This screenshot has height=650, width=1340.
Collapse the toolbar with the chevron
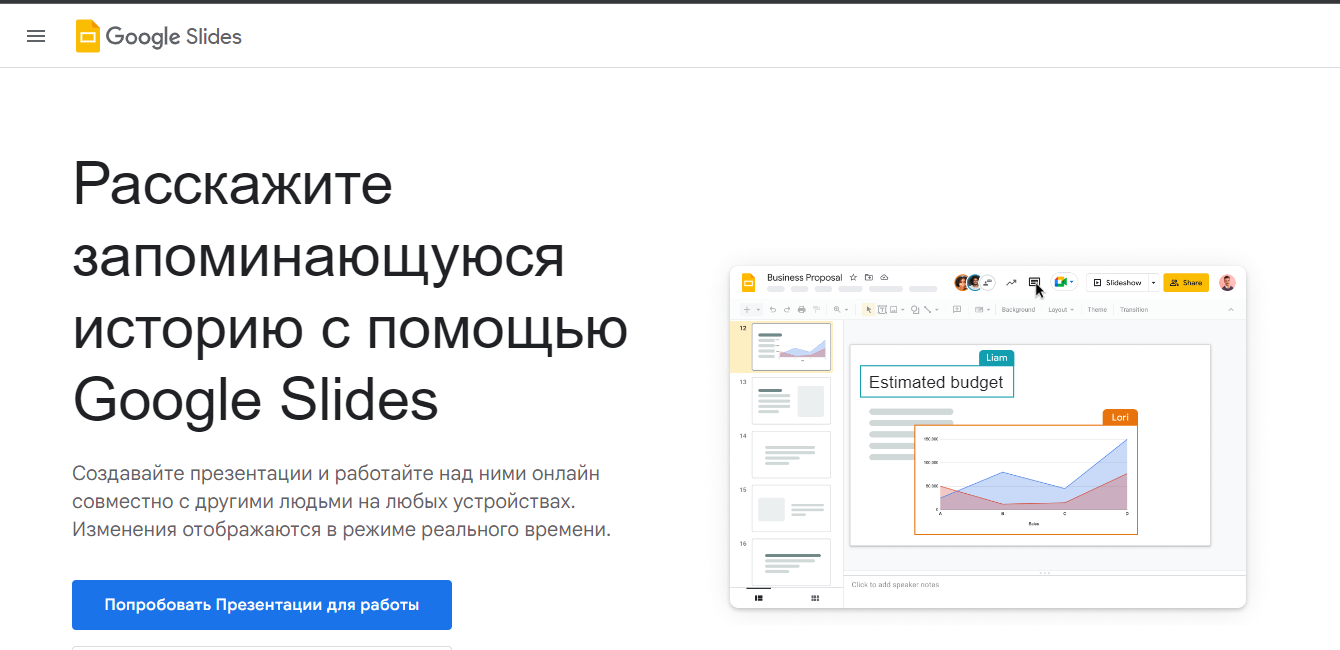point(1231,310)
